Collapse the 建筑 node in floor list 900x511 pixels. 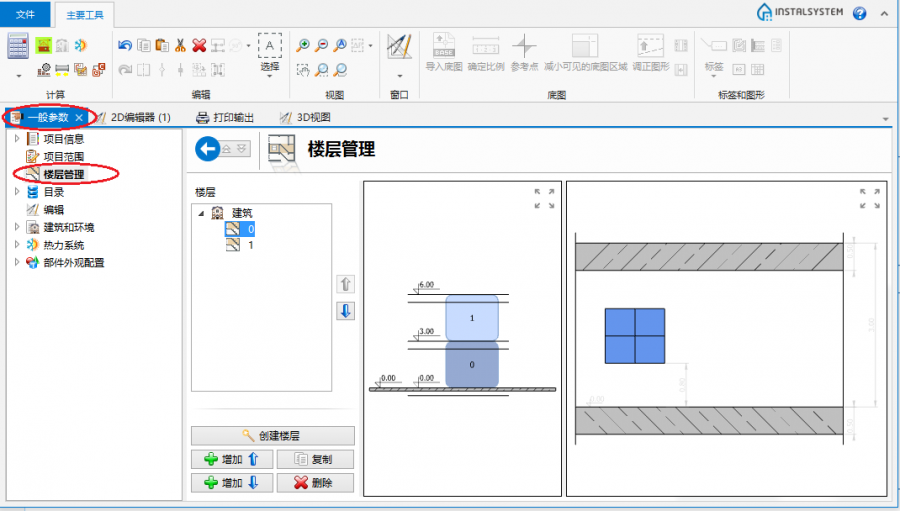tap(201, 213)
